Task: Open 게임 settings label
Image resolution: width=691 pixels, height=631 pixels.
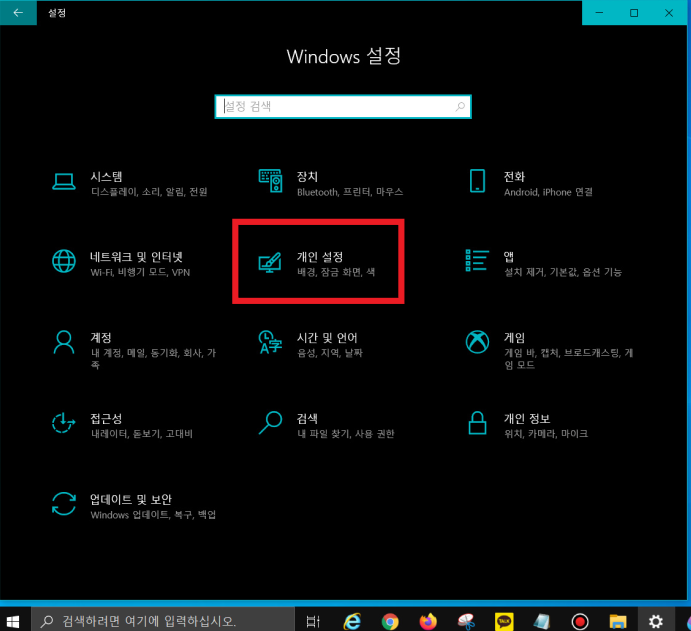Action: point(514,338)
